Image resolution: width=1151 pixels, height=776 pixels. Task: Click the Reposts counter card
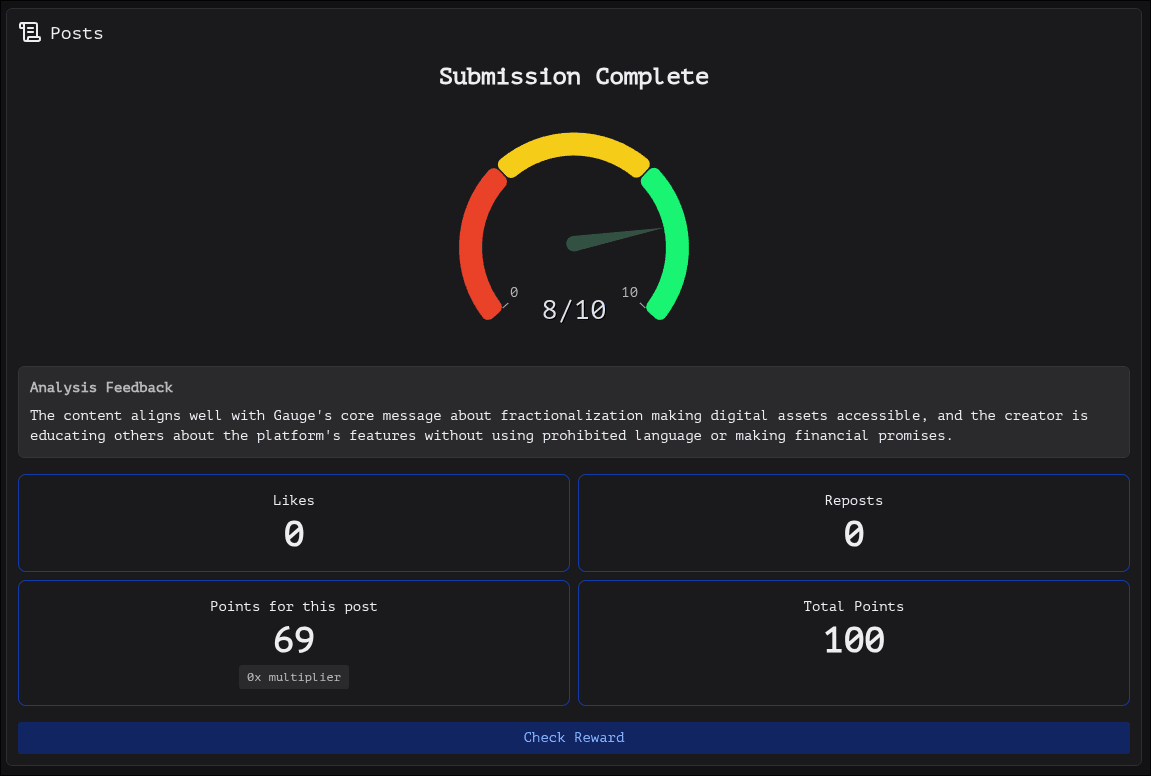[853, 522]
